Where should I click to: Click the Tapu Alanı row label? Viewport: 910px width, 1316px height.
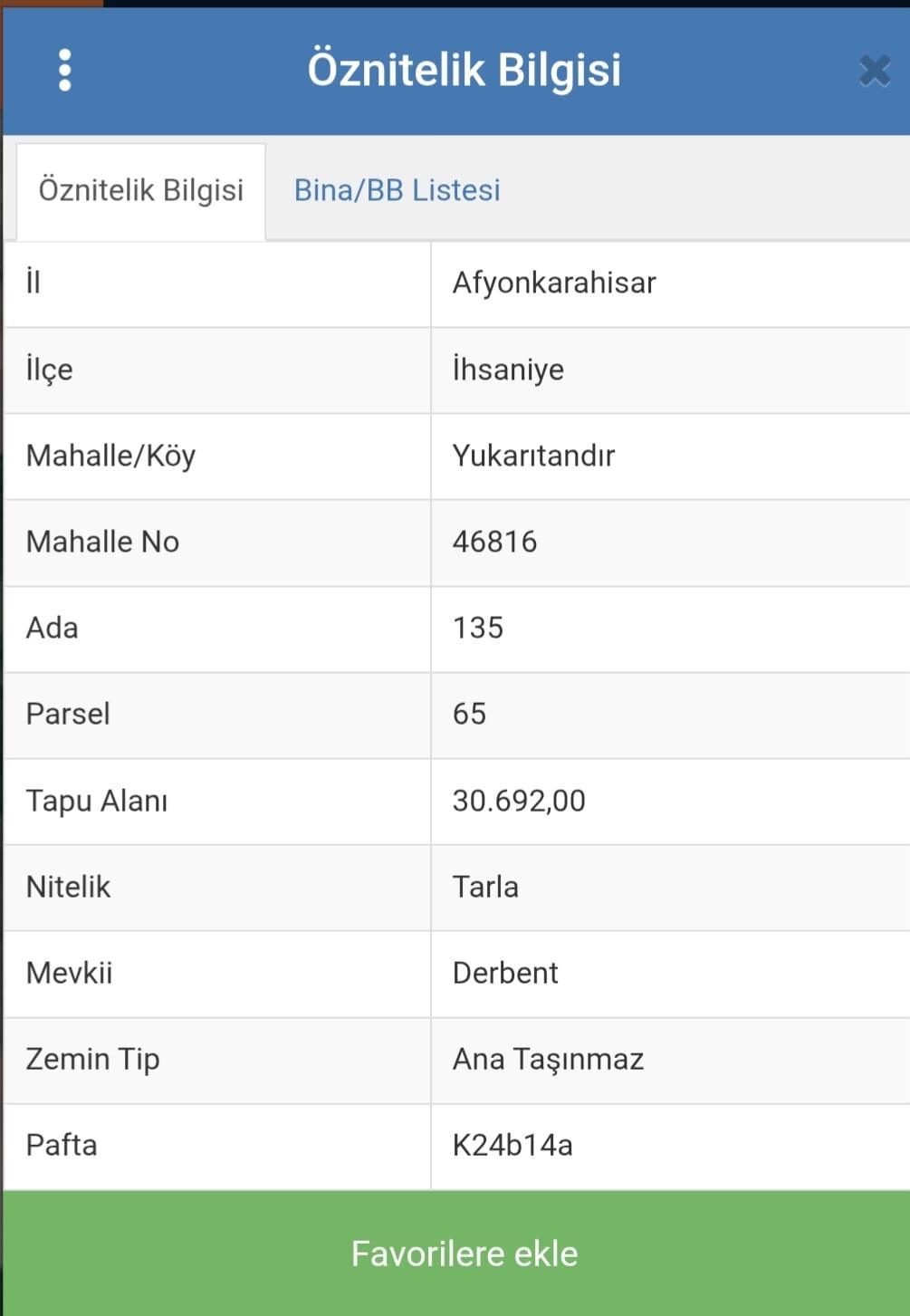pos(97,801)
